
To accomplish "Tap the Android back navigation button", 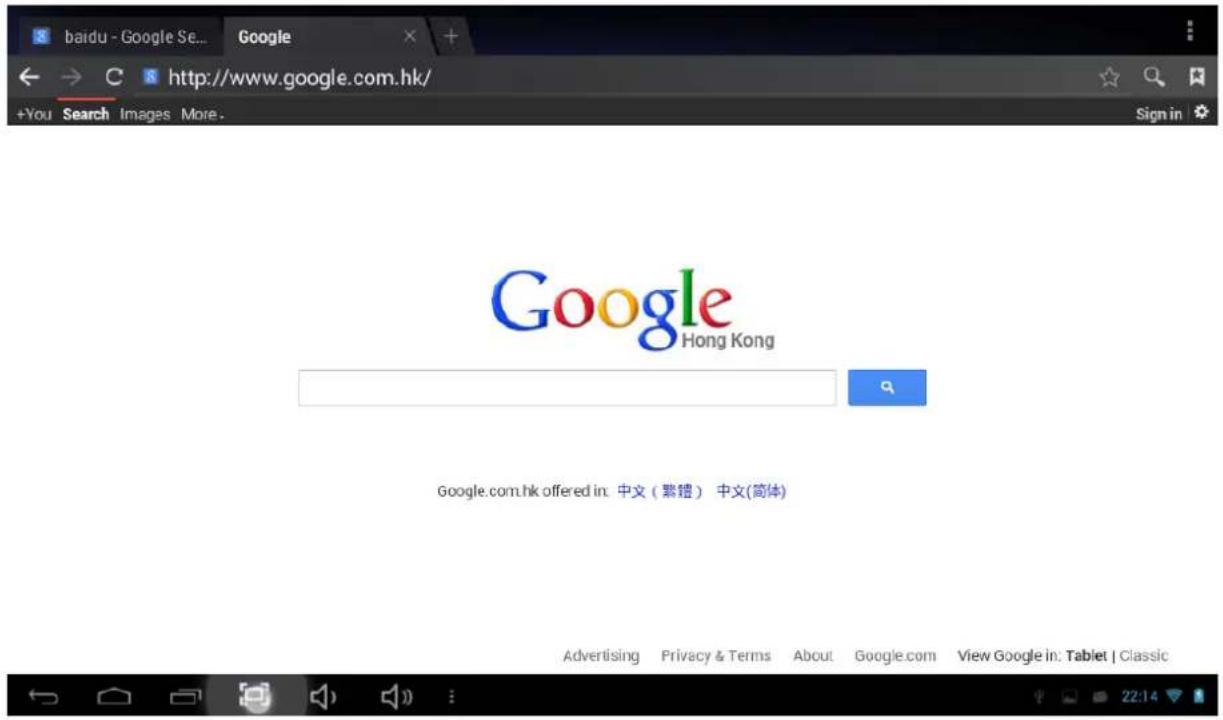I will tap(44, 696).
